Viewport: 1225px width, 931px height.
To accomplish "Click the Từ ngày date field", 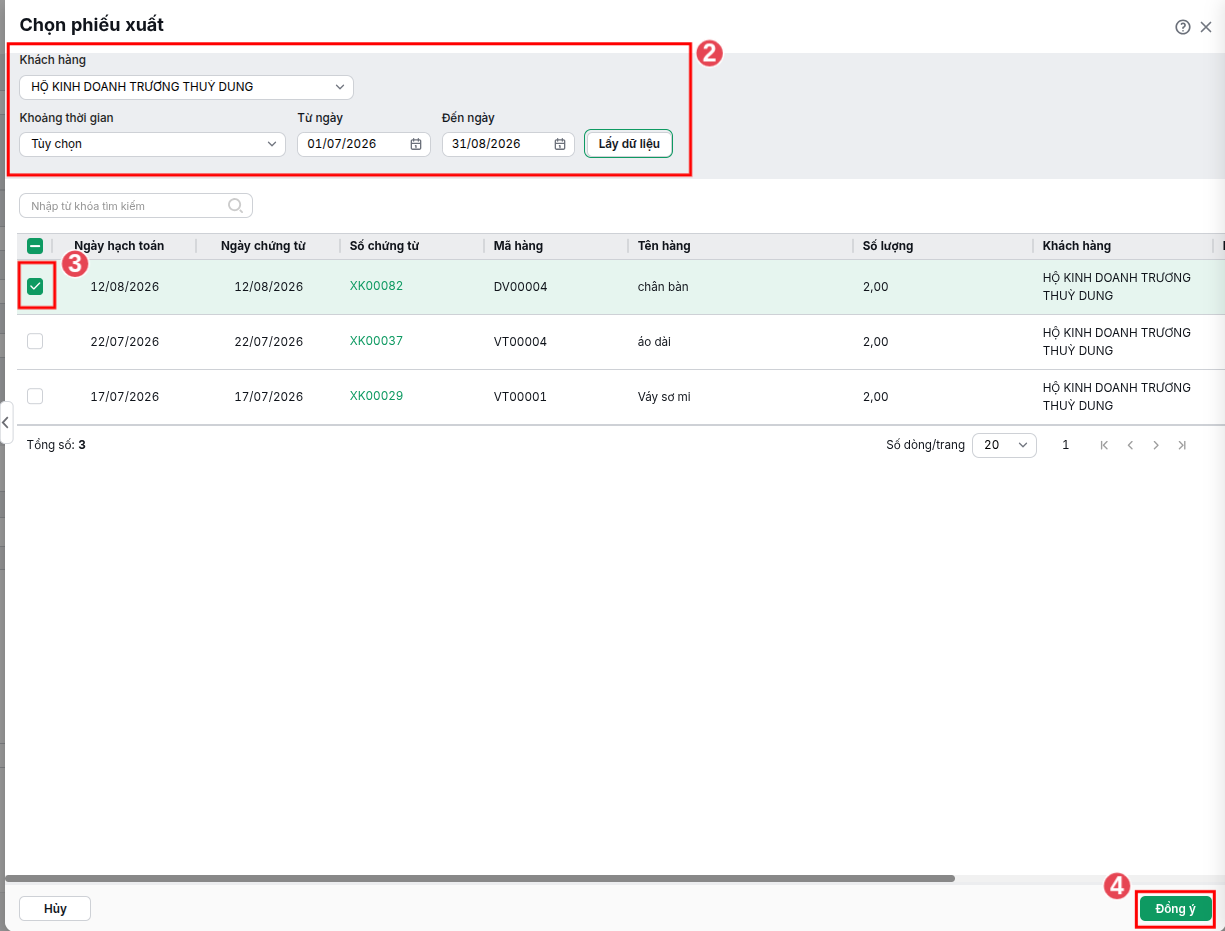I will tap(364, 144).
